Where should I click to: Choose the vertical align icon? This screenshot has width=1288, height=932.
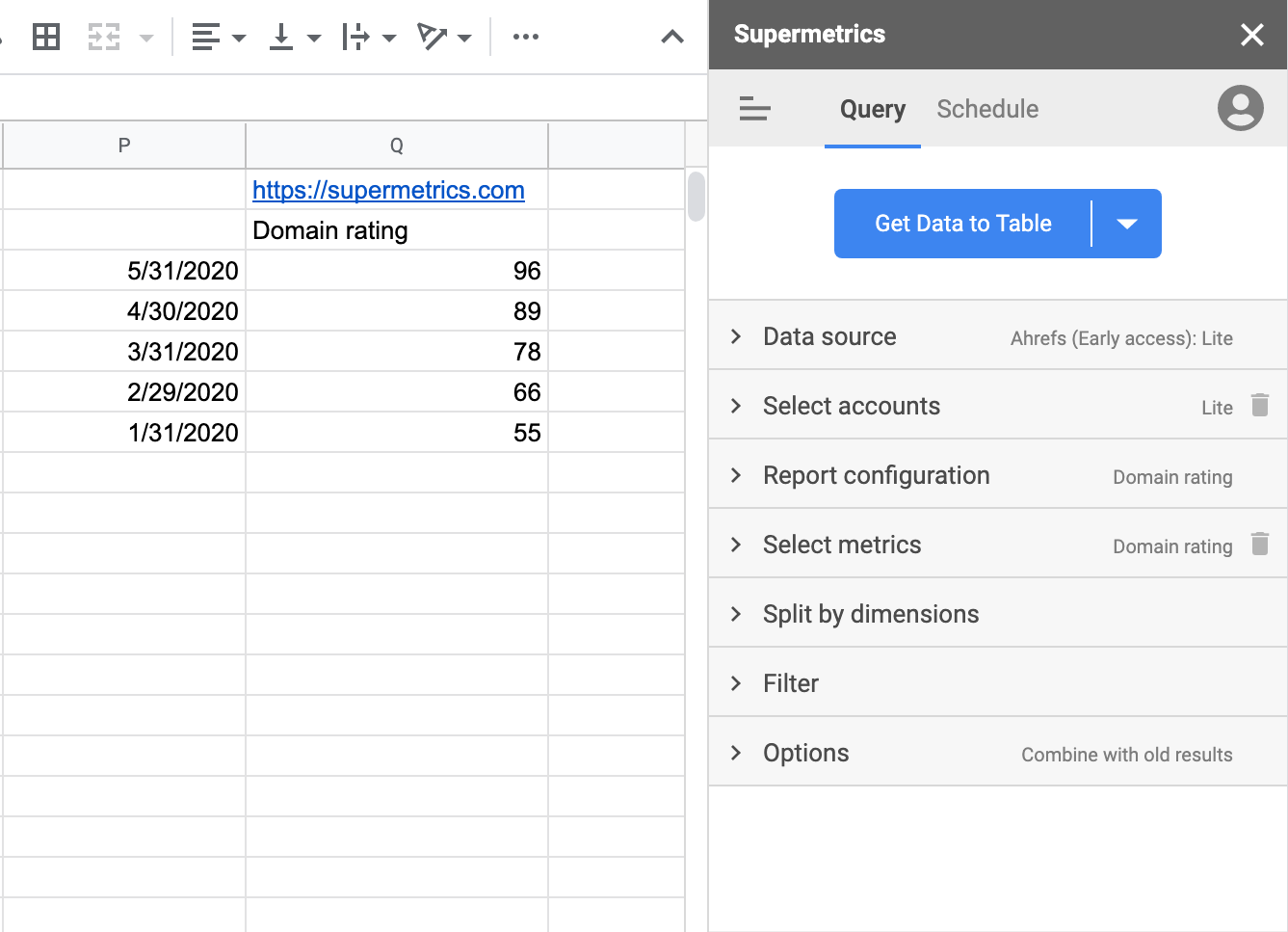point(281,38)
